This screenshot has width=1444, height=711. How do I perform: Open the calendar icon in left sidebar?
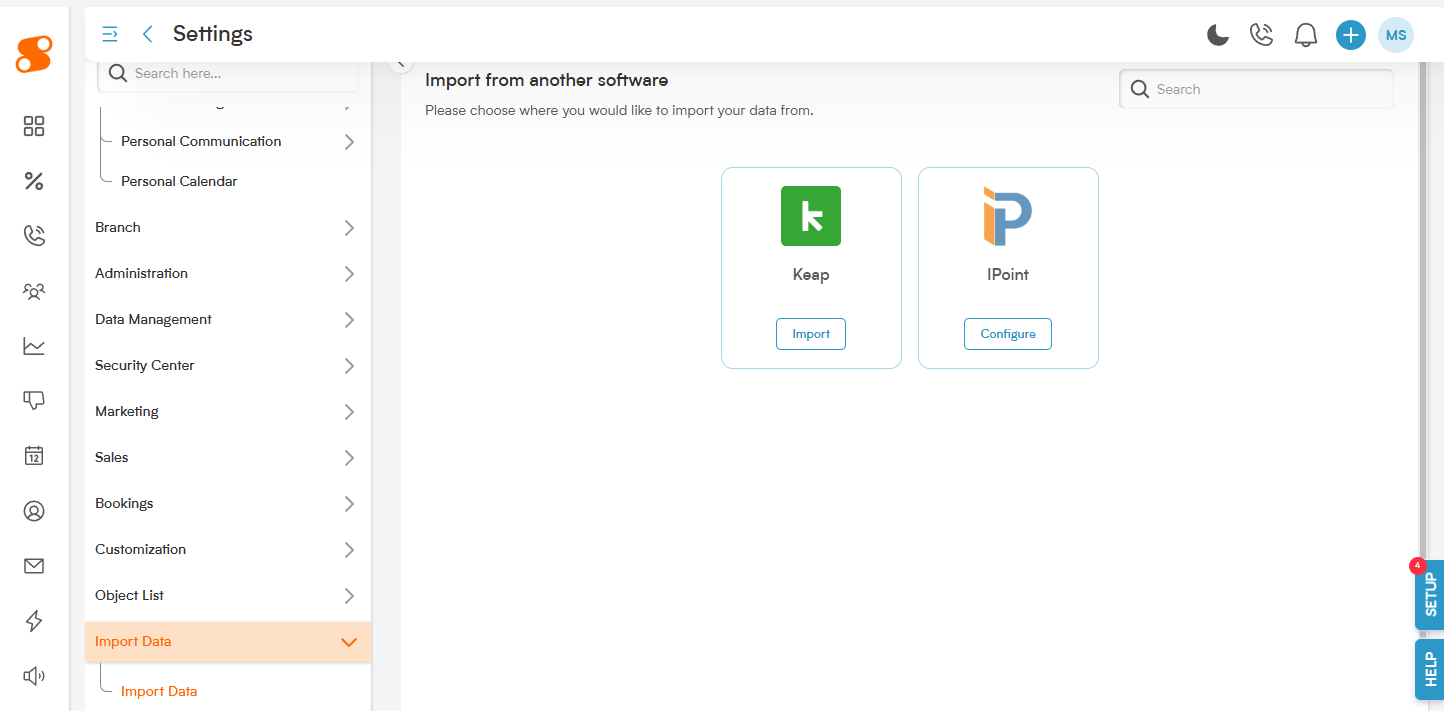(34, 456)
